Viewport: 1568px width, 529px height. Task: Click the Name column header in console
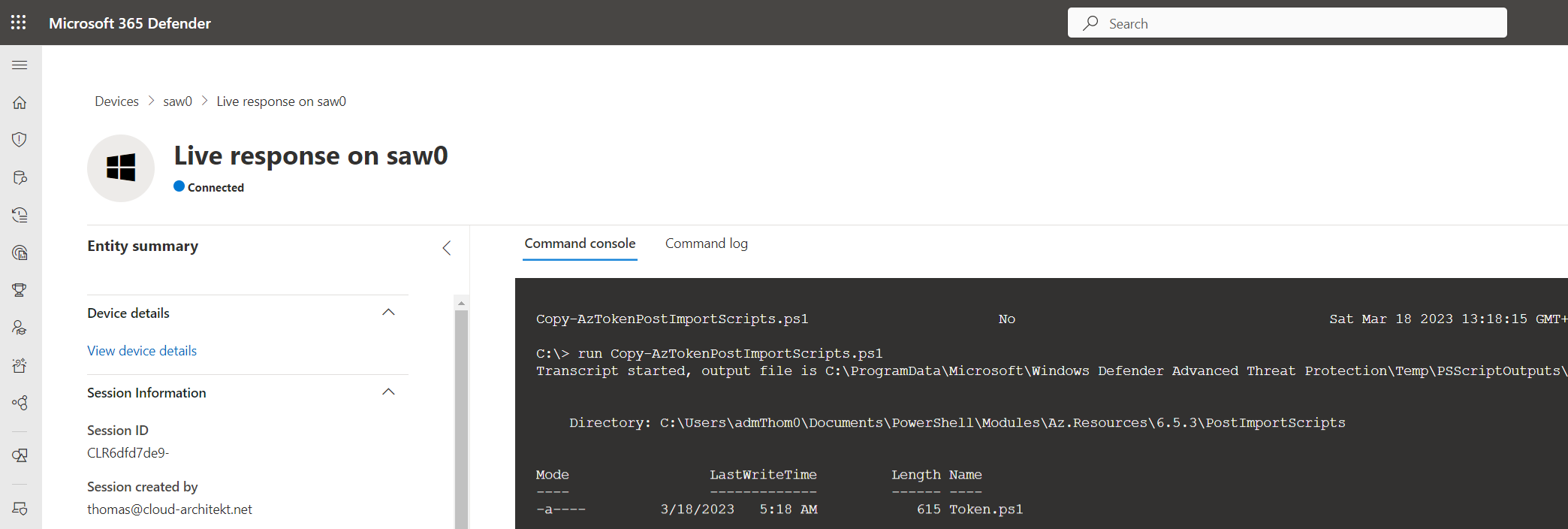966,475
